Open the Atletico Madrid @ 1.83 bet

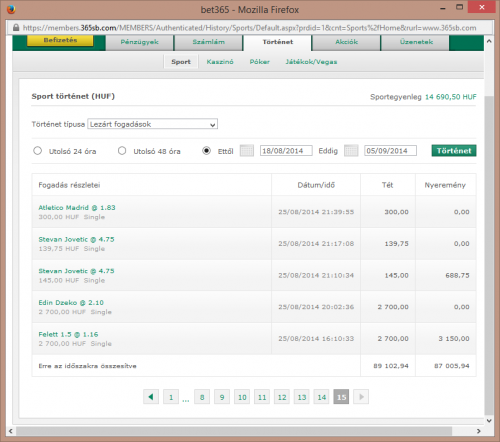pyautogui.click(x=77, y=208)
